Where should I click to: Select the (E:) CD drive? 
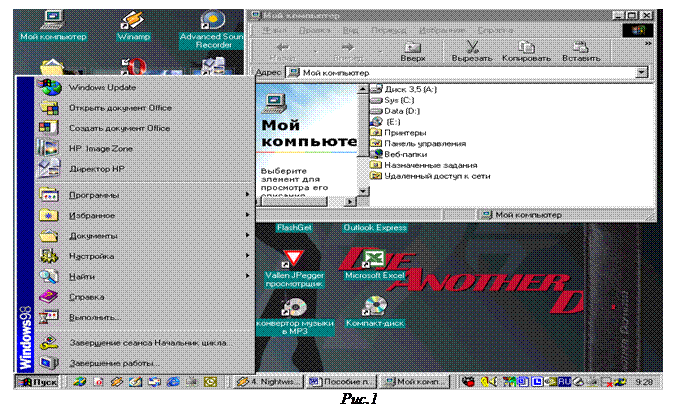[x=386, y=122]
